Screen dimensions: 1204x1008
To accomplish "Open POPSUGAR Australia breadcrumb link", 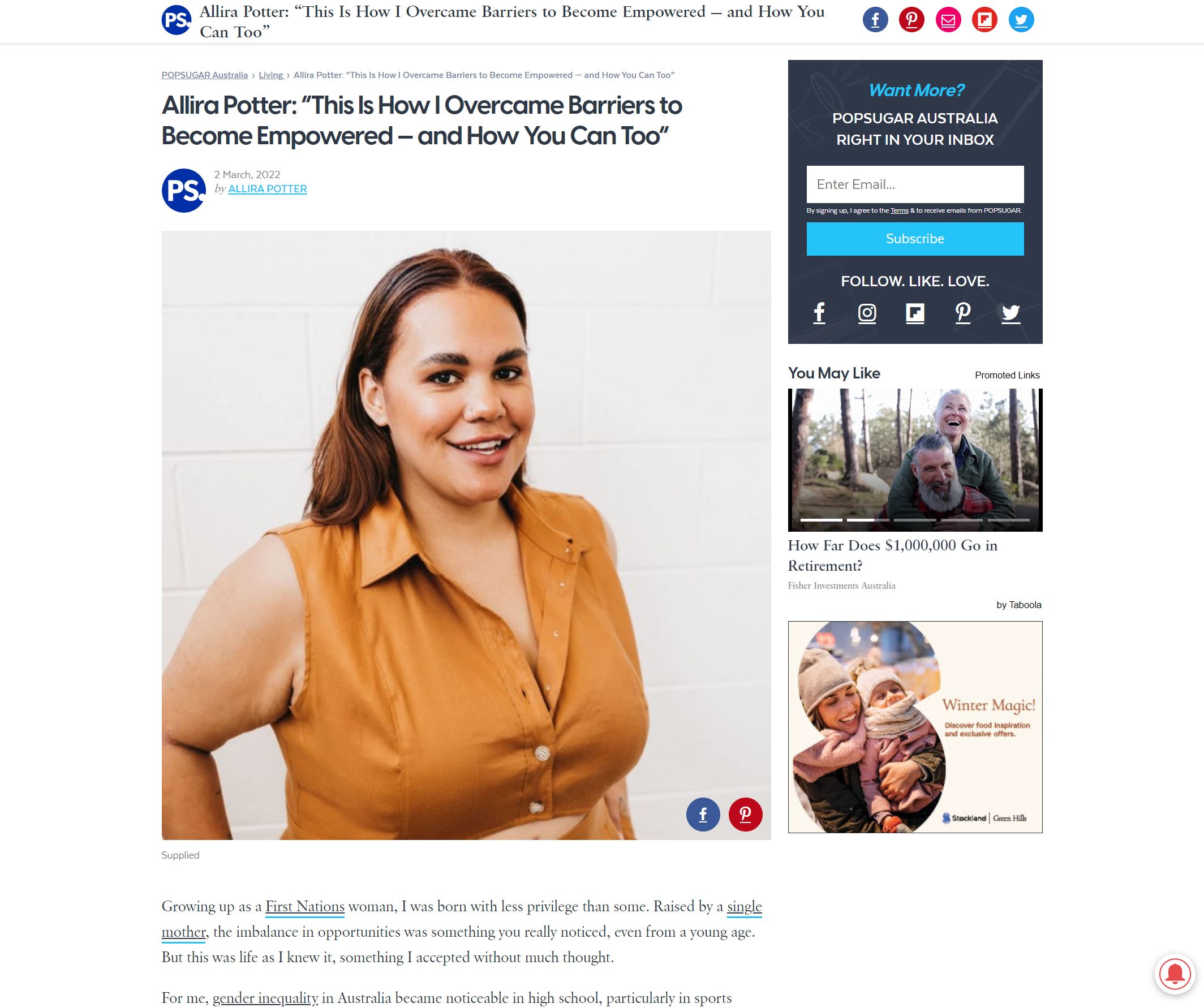I will [x=205, y=75].
